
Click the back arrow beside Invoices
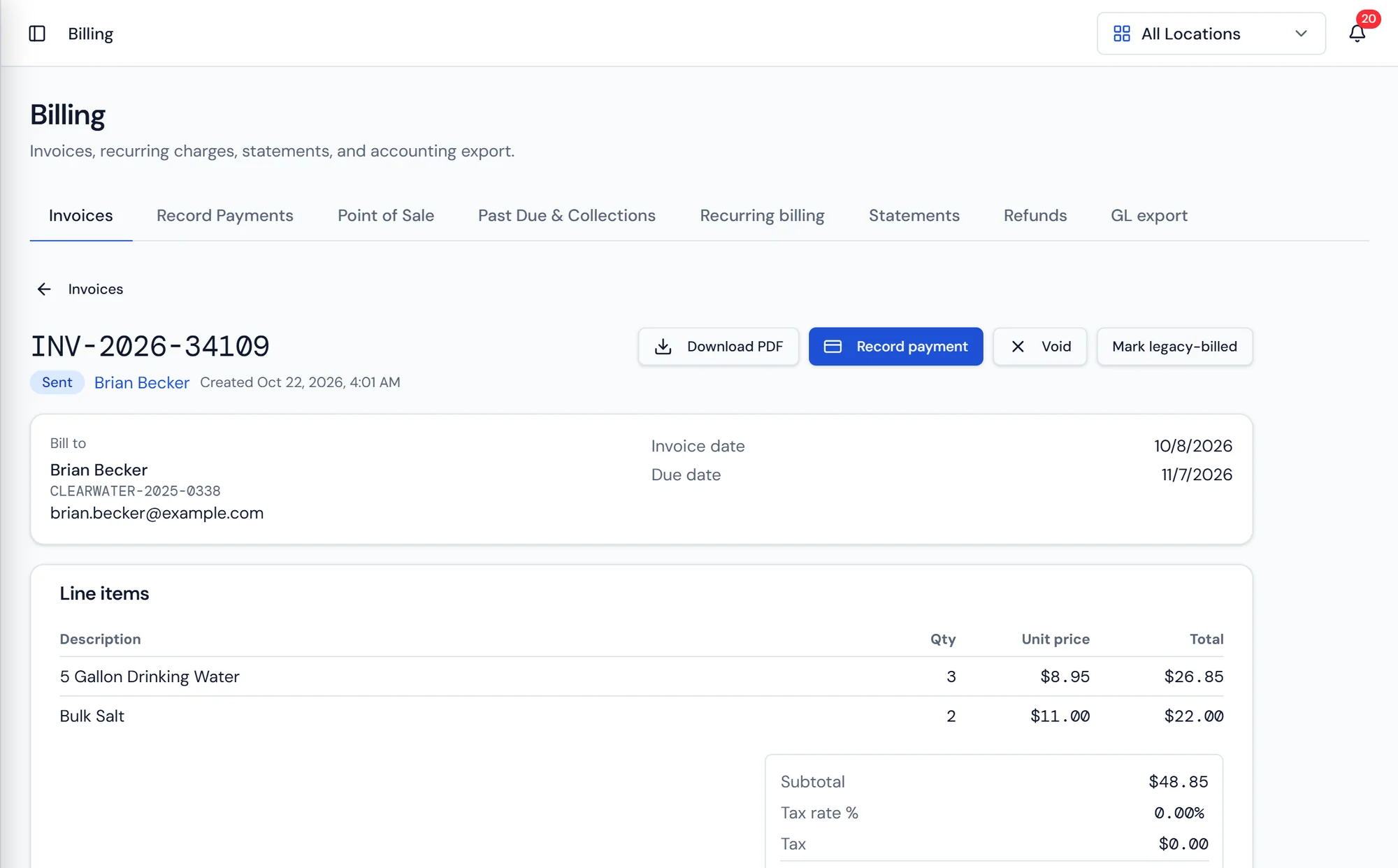coord(44,289)
